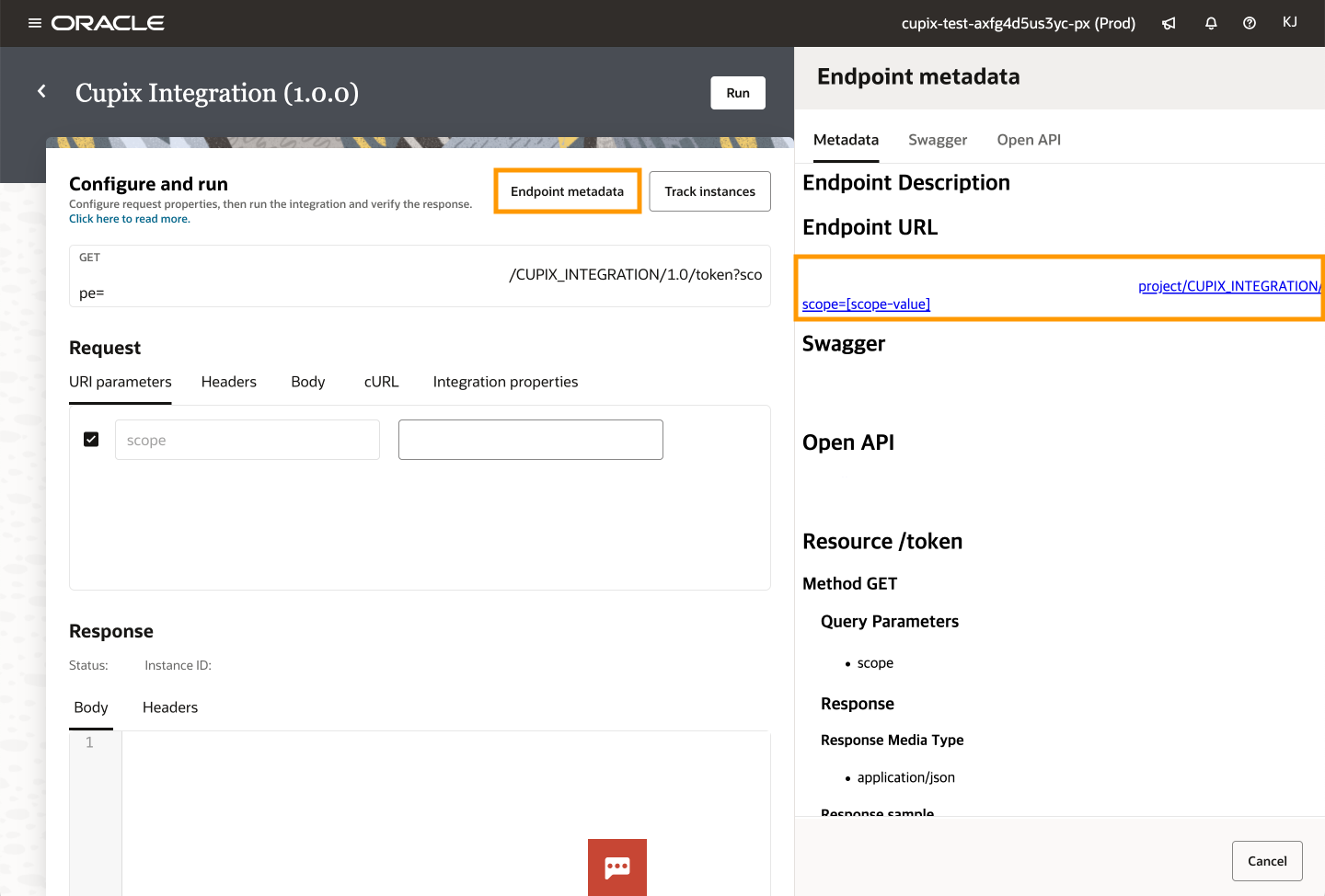Click the 'application/json' media type text
The height and width of the screenshot is (896, 1325).
click(x=906, y=777)
